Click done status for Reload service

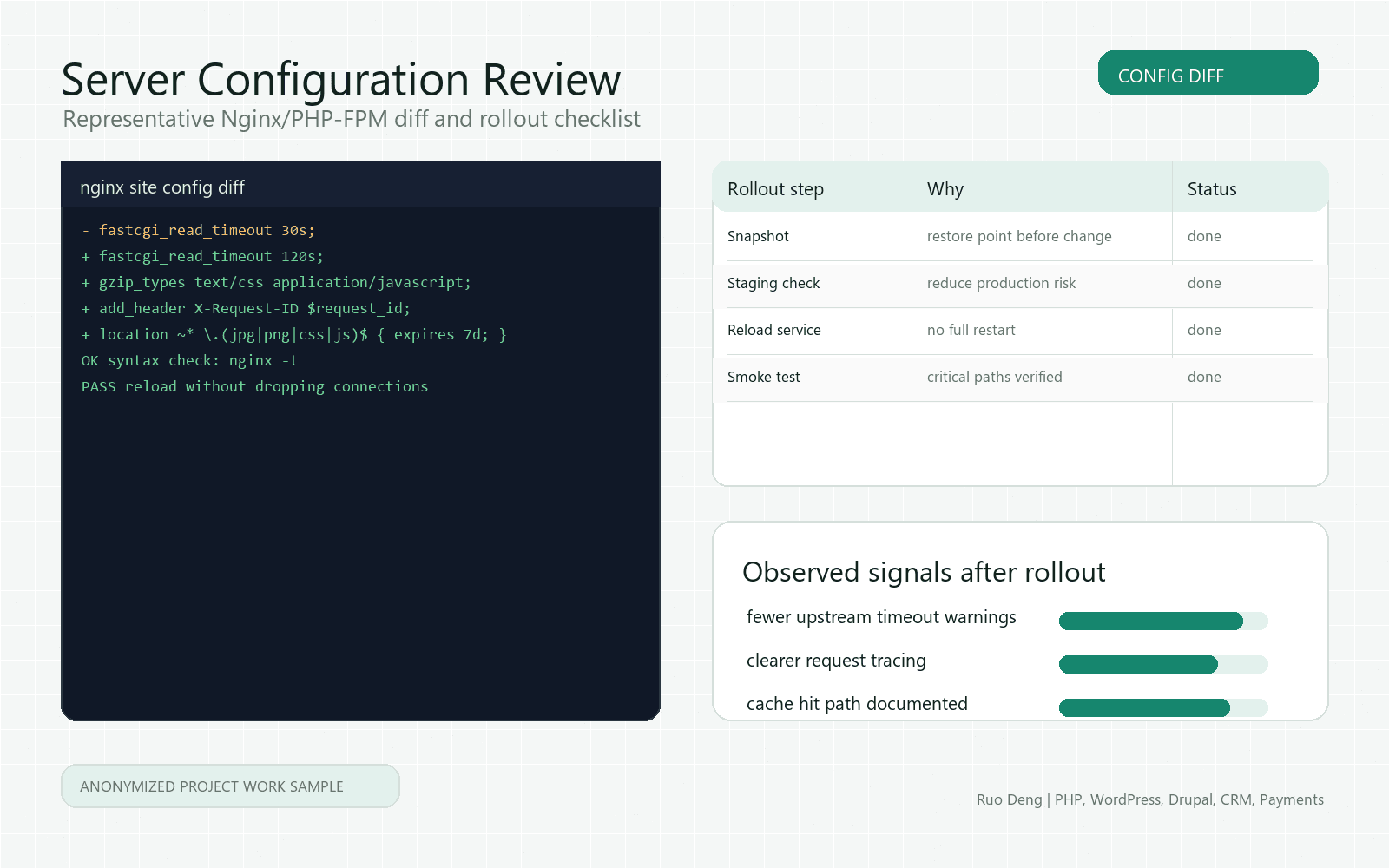[1204, 330]
